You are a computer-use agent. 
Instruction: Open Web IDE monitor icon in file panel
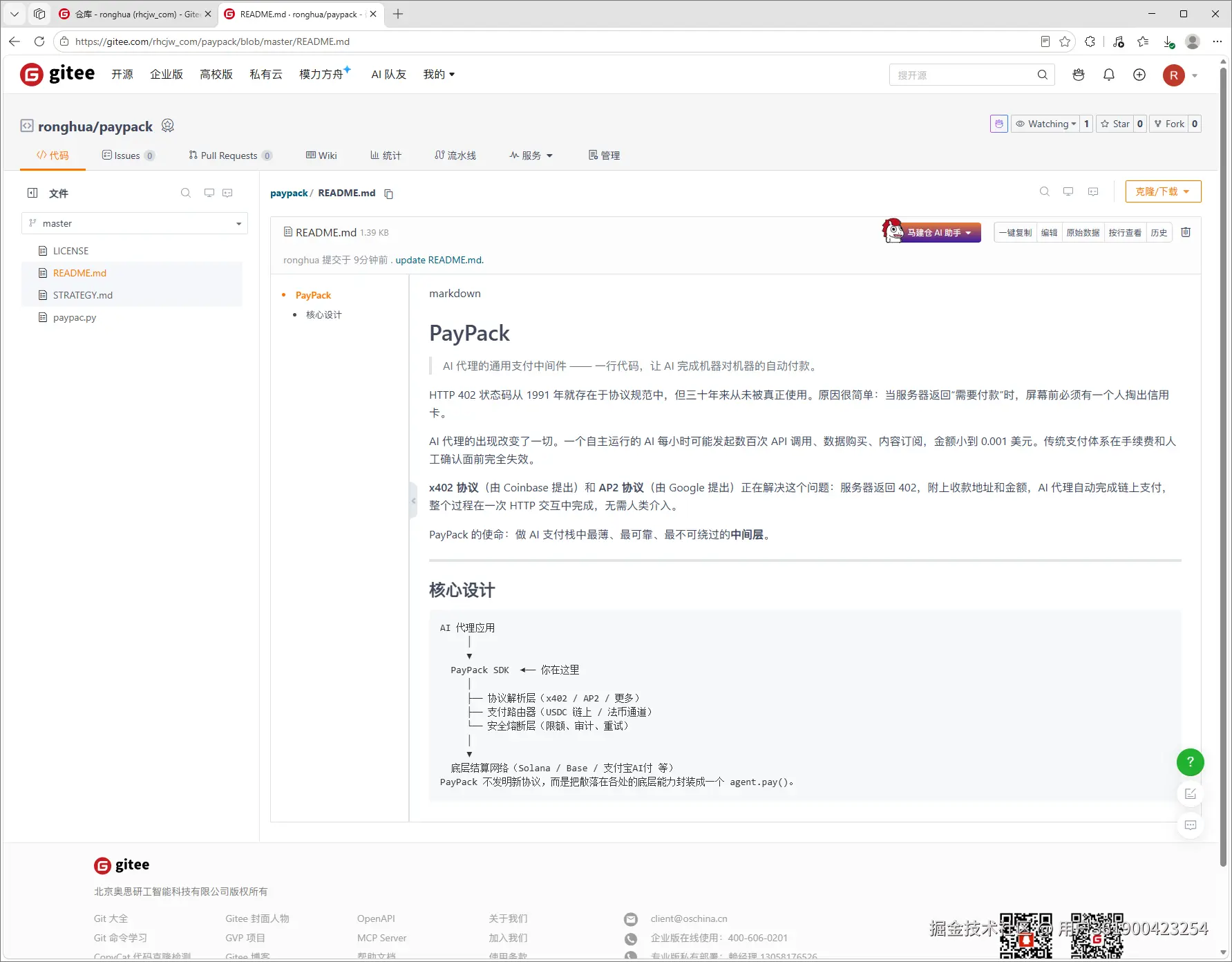[209, 193]
